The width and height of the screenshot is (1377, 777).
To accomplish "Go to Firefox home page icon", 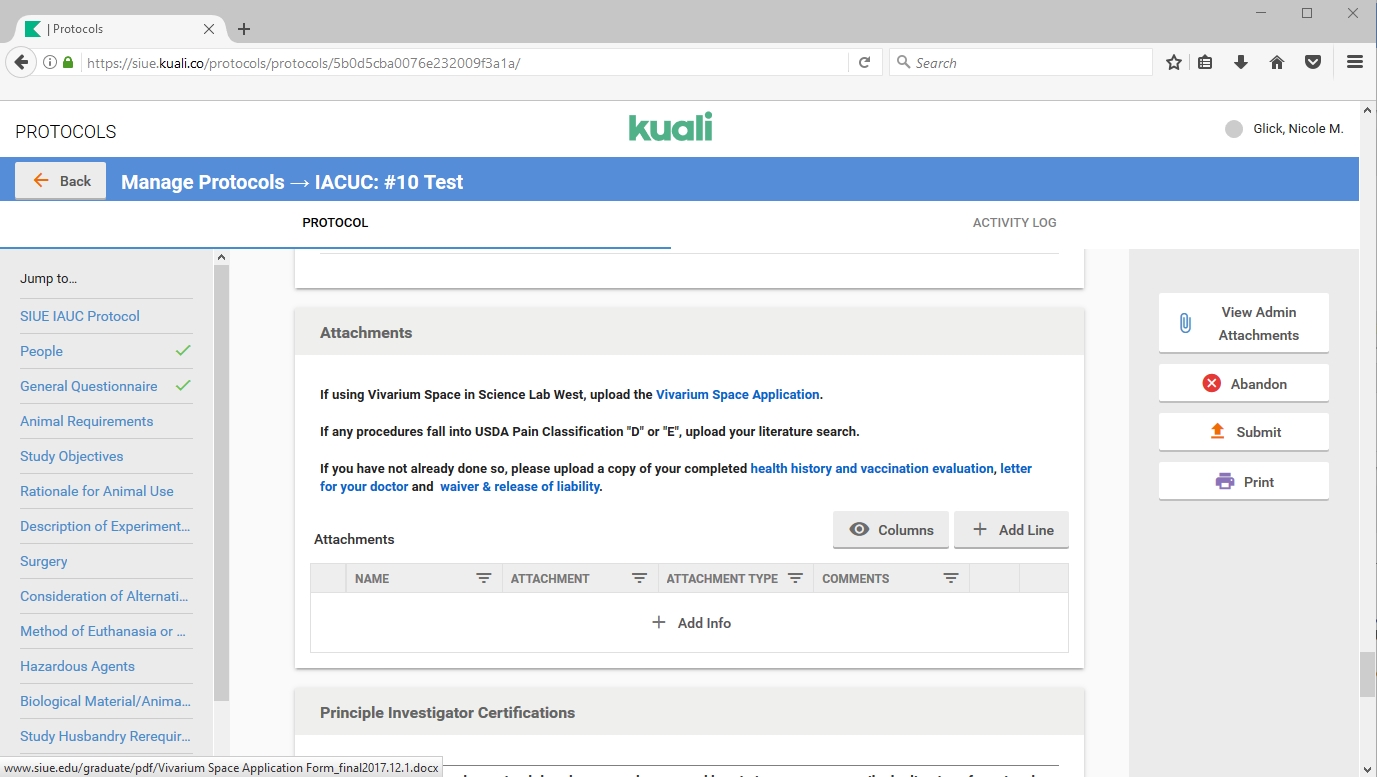I will tap(1277, 62).
